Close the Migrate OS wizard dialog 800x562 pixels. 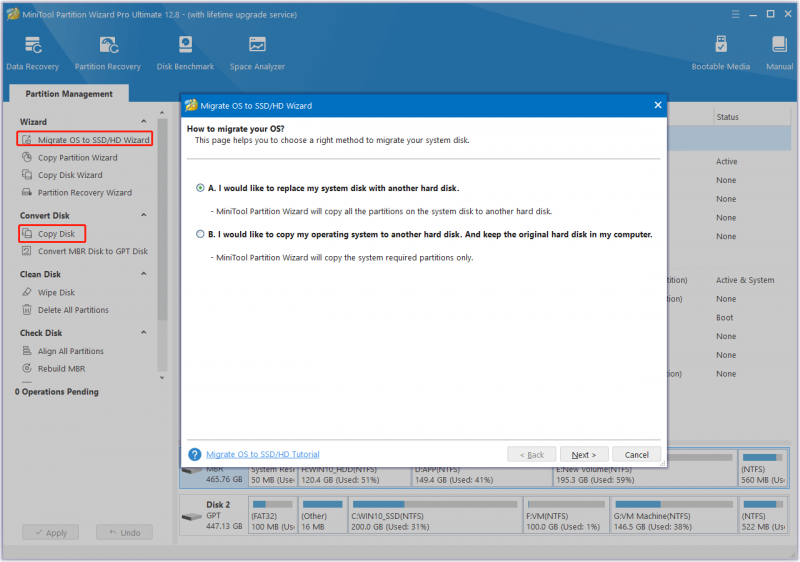[658, 105]
